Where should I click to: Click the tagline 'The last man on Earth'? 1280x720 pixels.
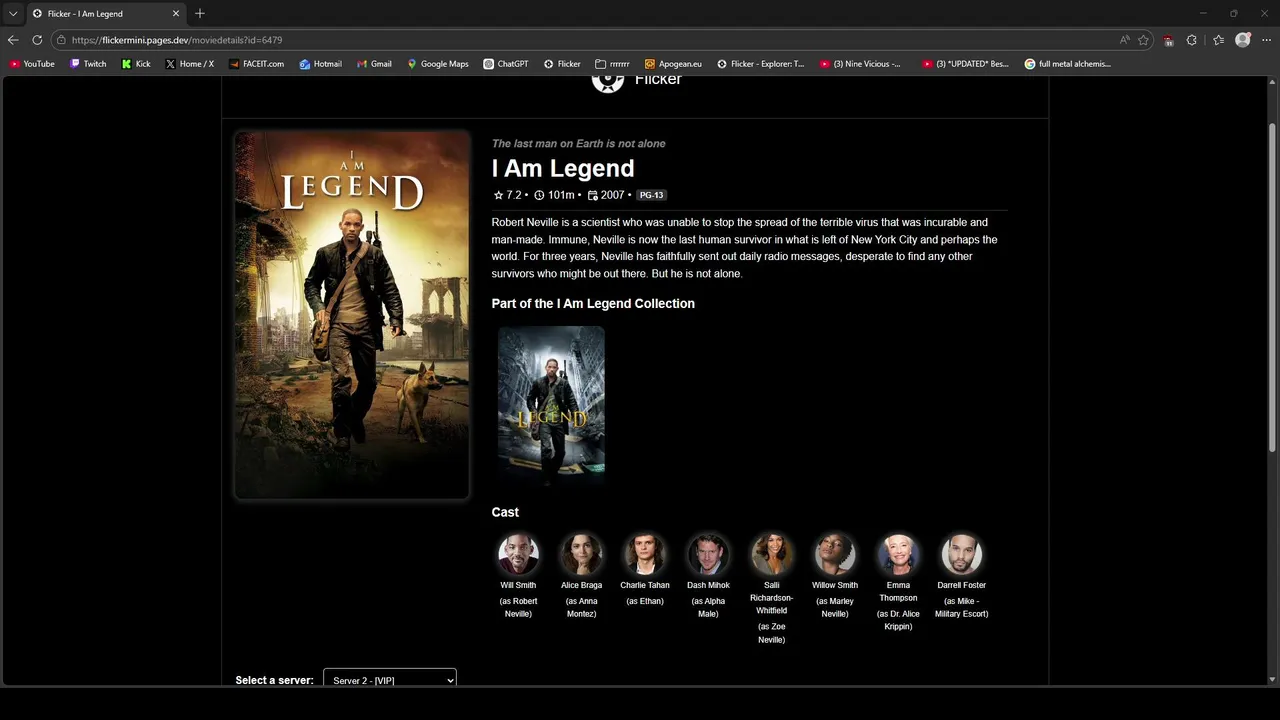(578, 143)
